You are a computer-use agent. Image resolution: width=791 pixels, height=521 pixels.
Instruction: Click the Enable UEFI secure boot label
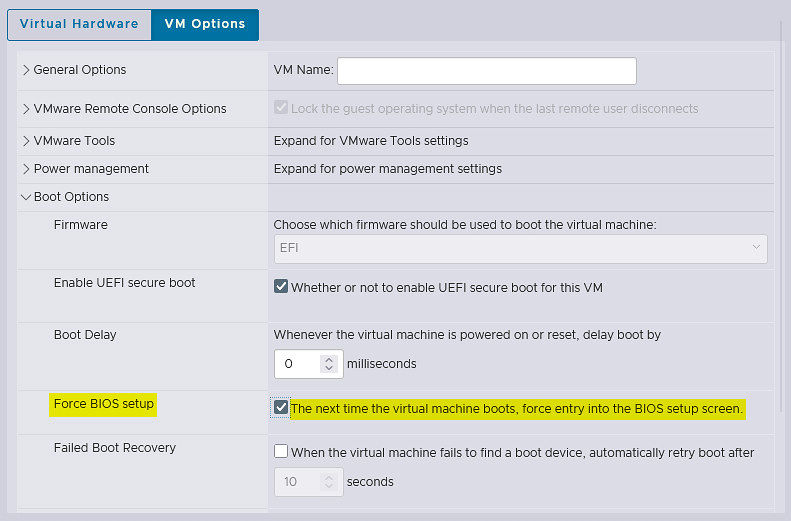coord(124,283)
